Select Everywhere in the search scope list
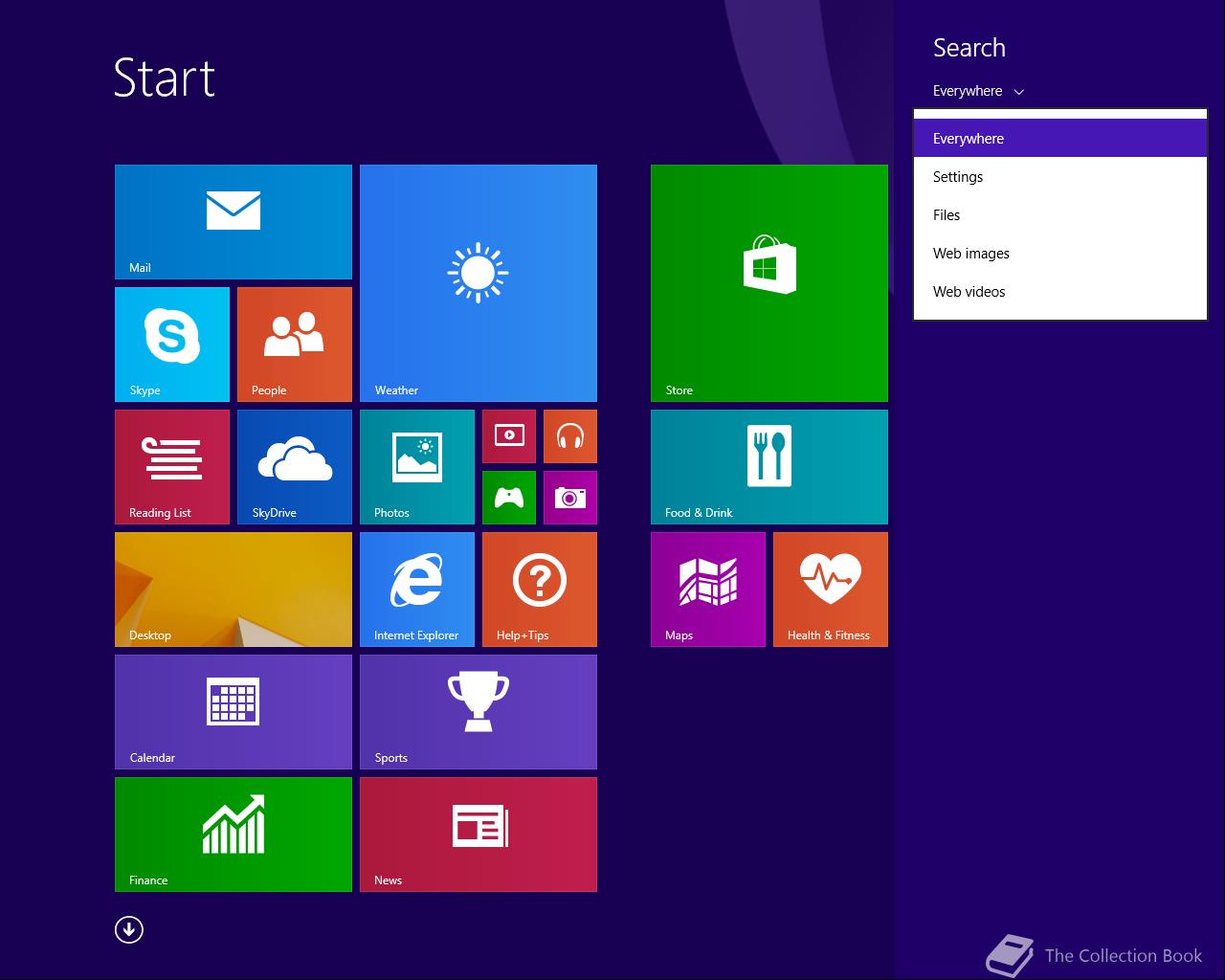The height and width of the screenshot is (980, 1225). pyautogui.click(x=1060, y=138)
